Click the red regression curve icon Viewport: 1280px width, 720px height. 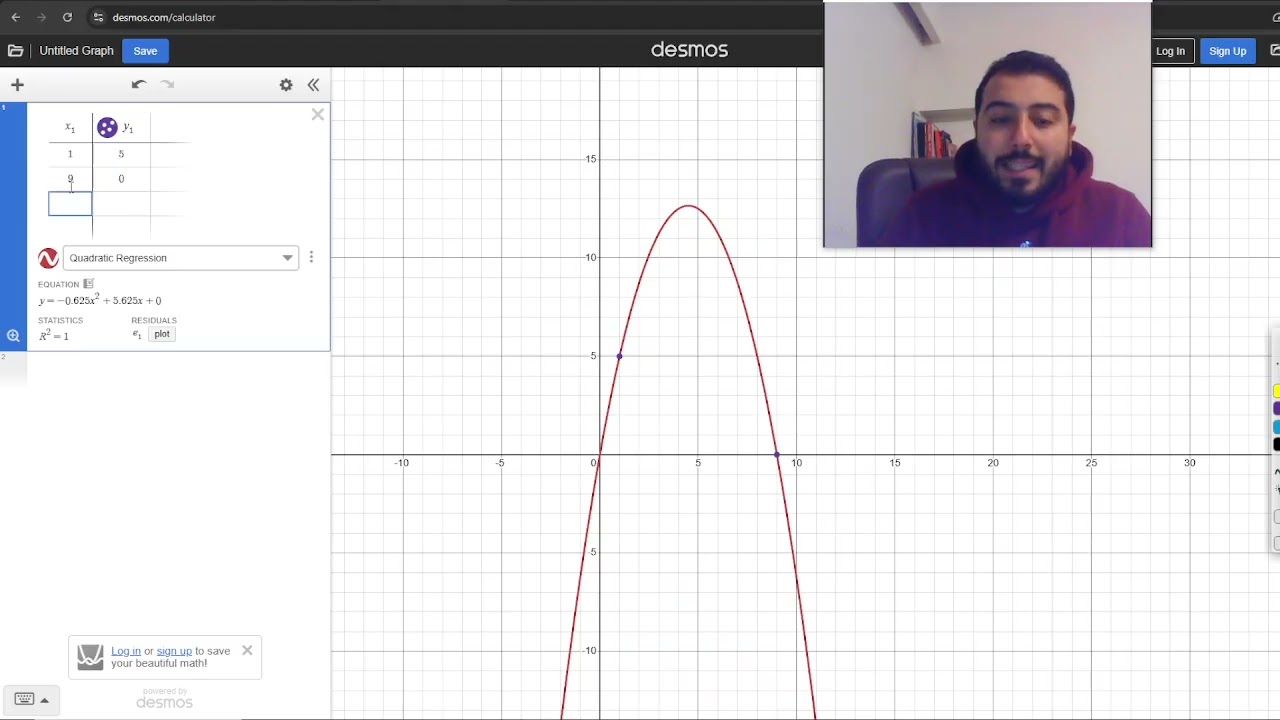coord(48,258)
